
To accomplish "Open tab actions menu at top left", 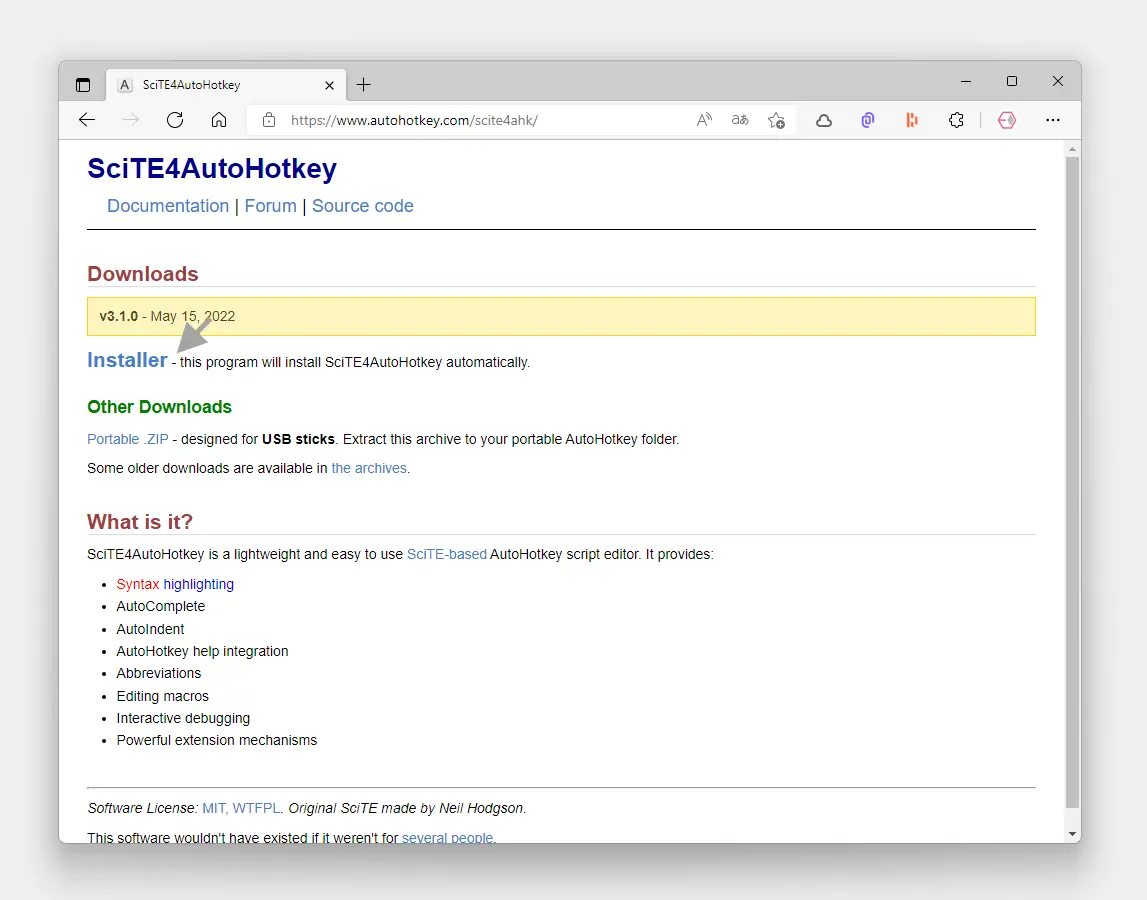I will click(x=83, y=85).
